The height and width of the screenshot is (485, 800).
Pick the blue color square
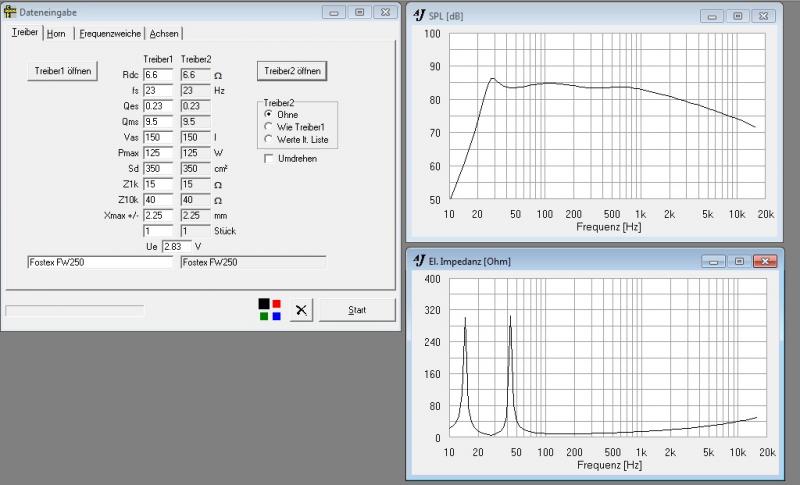pos(276,316)
